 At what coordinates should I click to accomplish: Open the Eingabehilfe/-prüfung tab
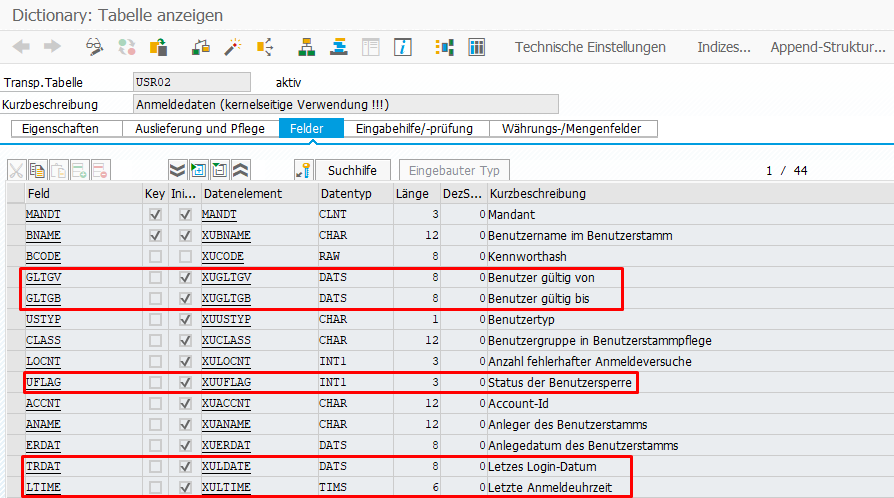[x=415, y=129]
